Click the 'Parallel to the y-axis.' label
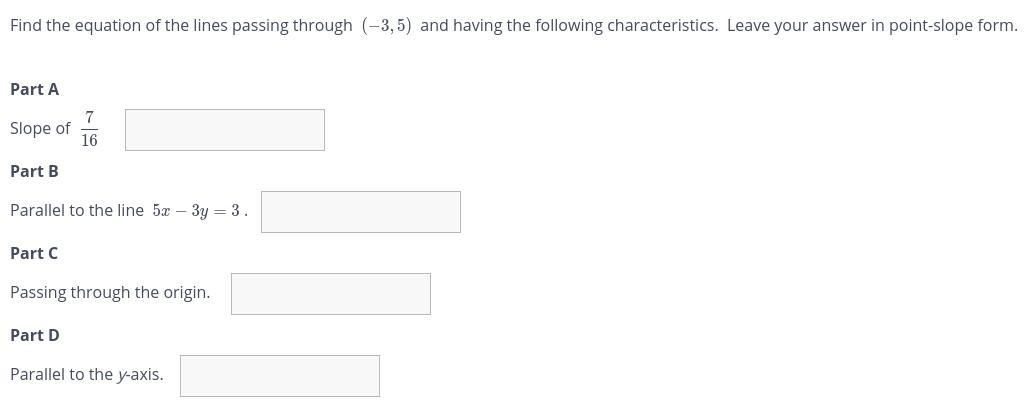1029x419 pixels. click(86, 374)
